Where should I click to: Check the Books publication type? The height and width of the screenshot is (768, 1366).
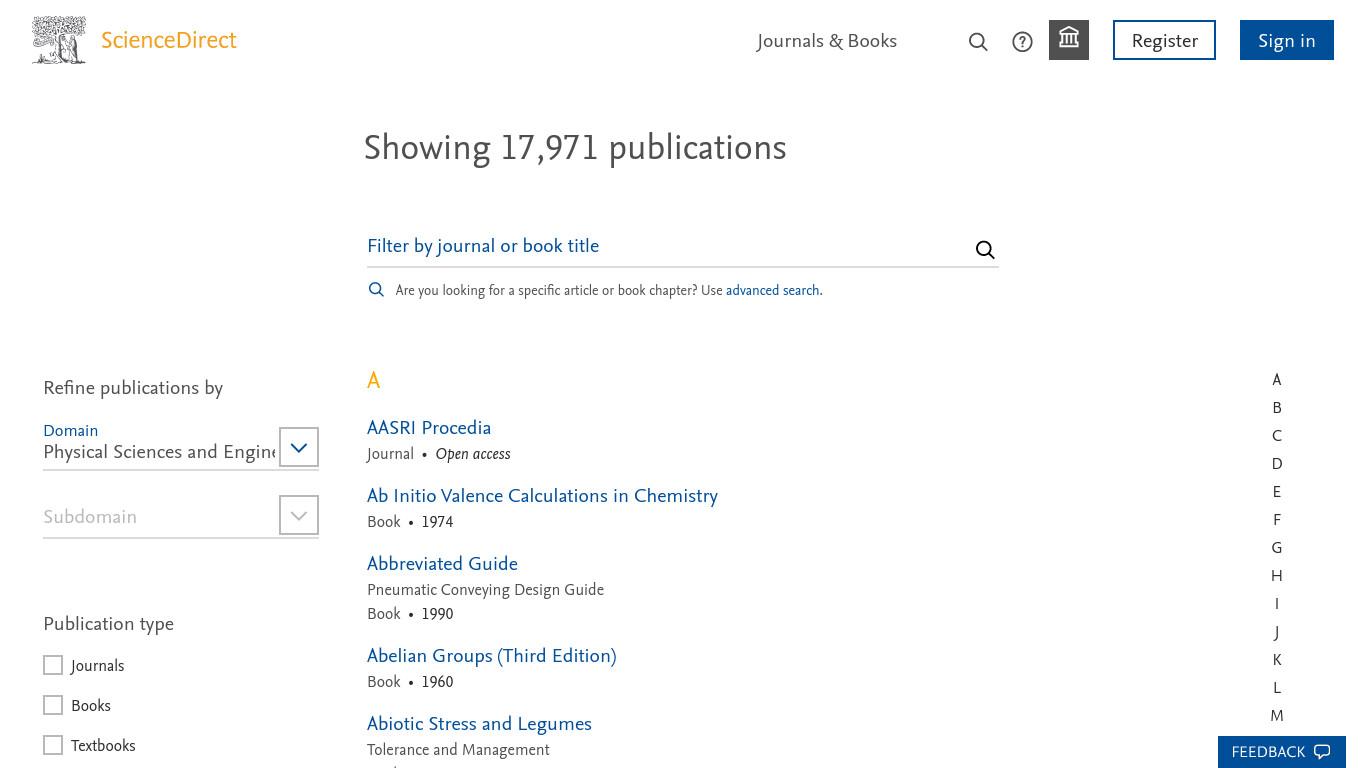point(53,705)
